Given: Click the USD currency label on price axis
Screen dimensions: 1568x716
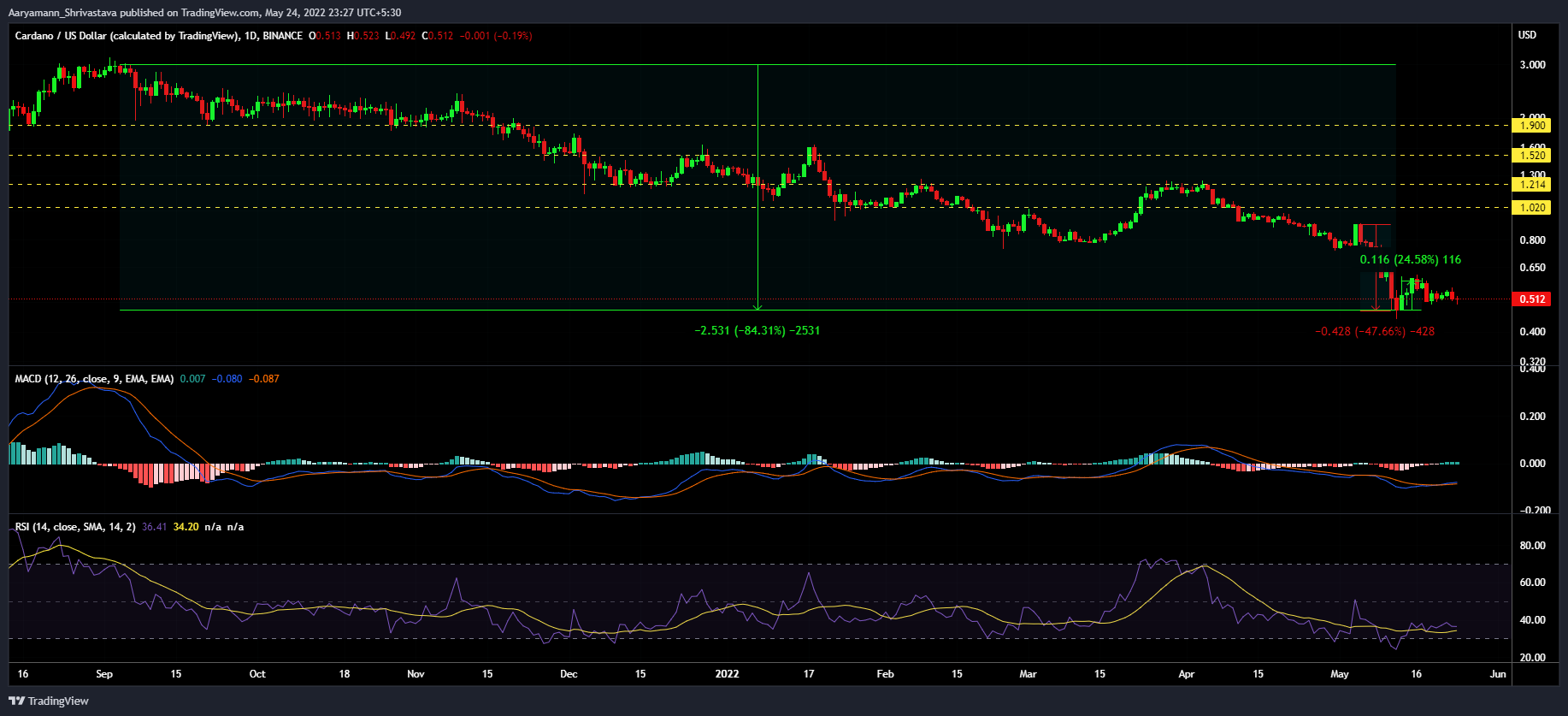Looking at the screenshot, I should pos(1527,35).
